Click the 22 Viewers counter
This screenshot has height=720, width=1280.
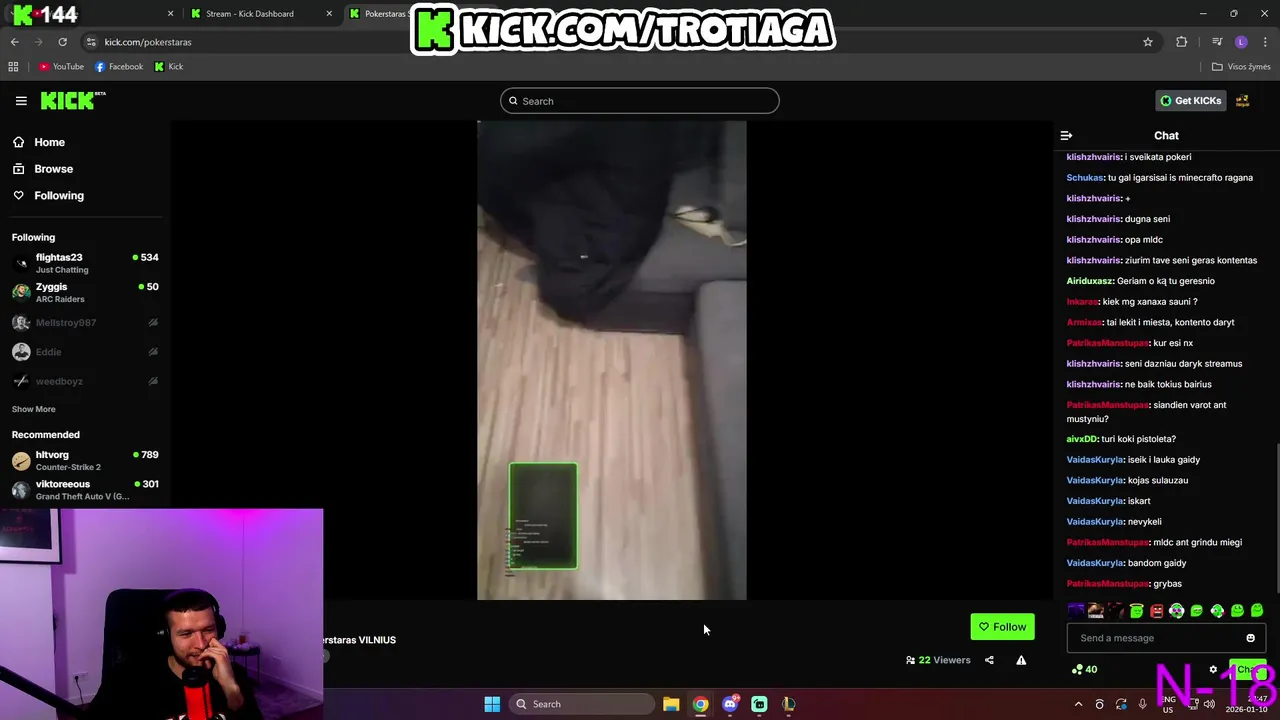click(x=938, y=660)
